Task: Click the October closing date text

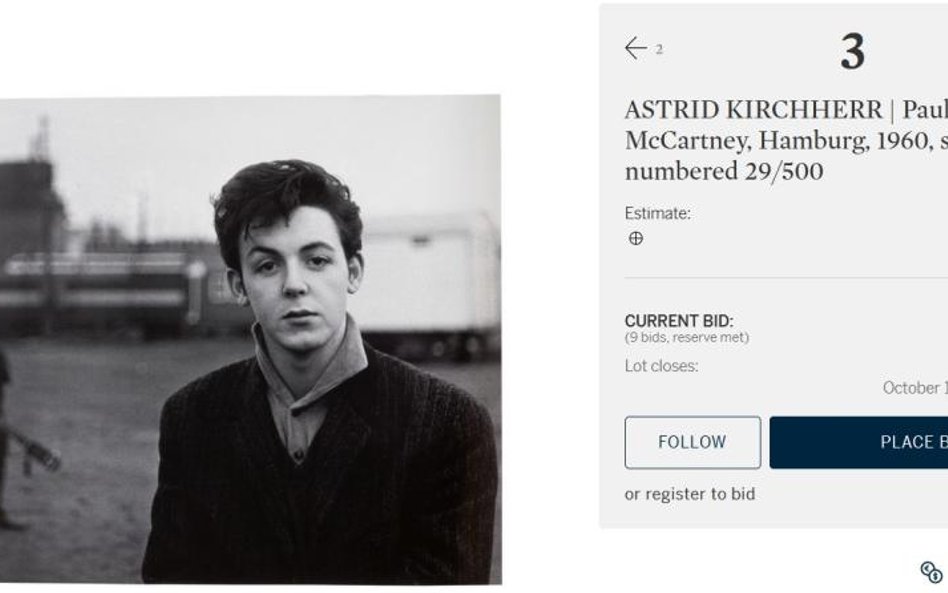Action: 914,388
